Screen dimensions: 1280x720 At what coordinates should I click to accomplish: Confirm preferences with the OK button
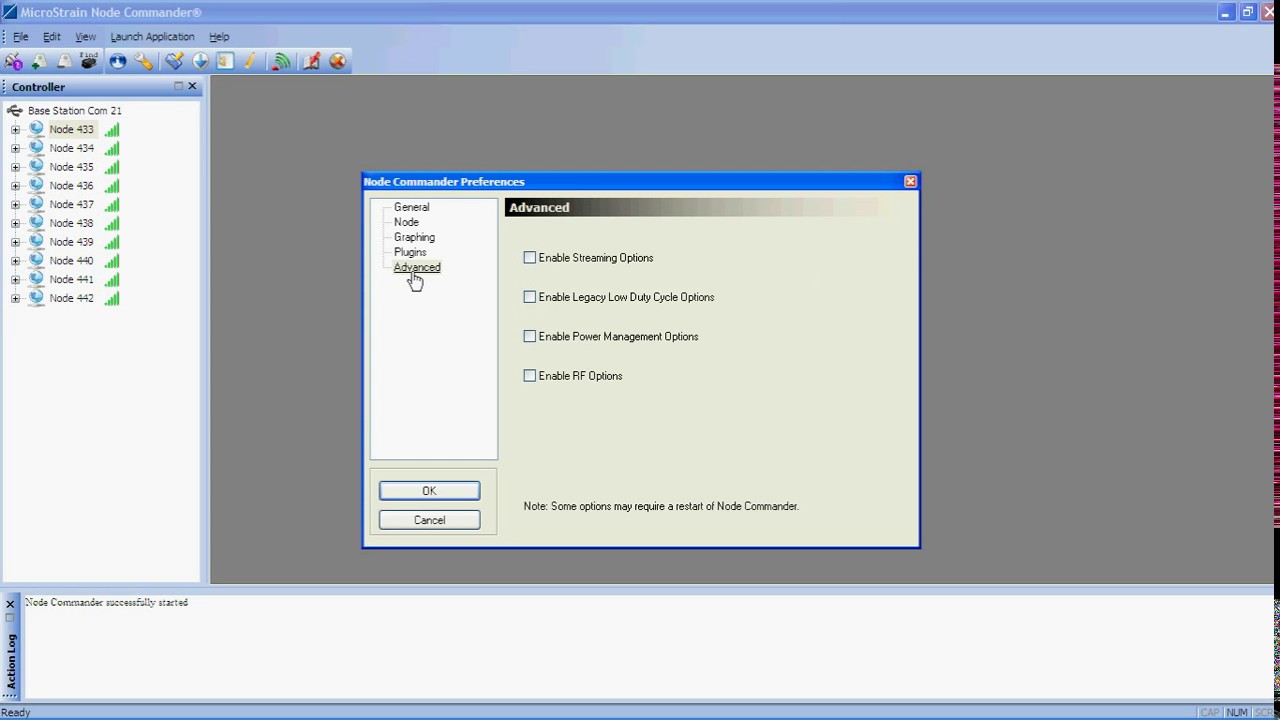pos(429,491)
